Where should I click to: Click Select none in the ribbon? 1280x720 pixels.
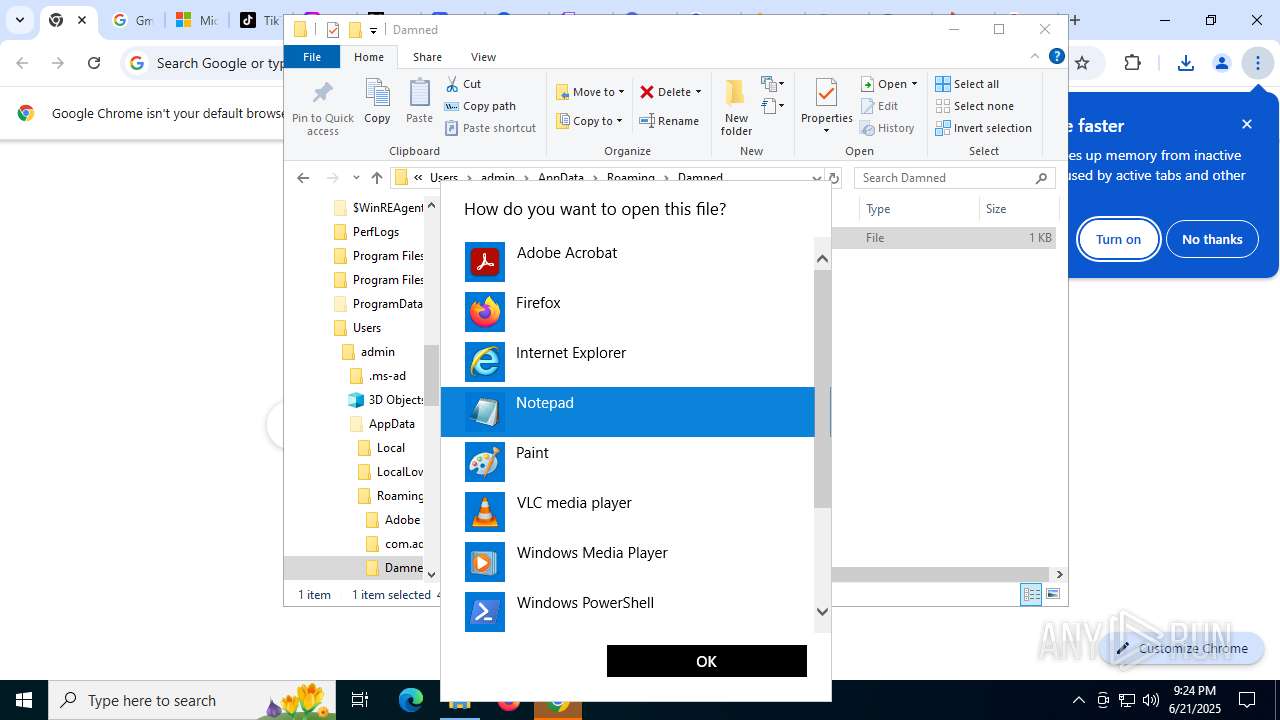click(x=974, y=106)
